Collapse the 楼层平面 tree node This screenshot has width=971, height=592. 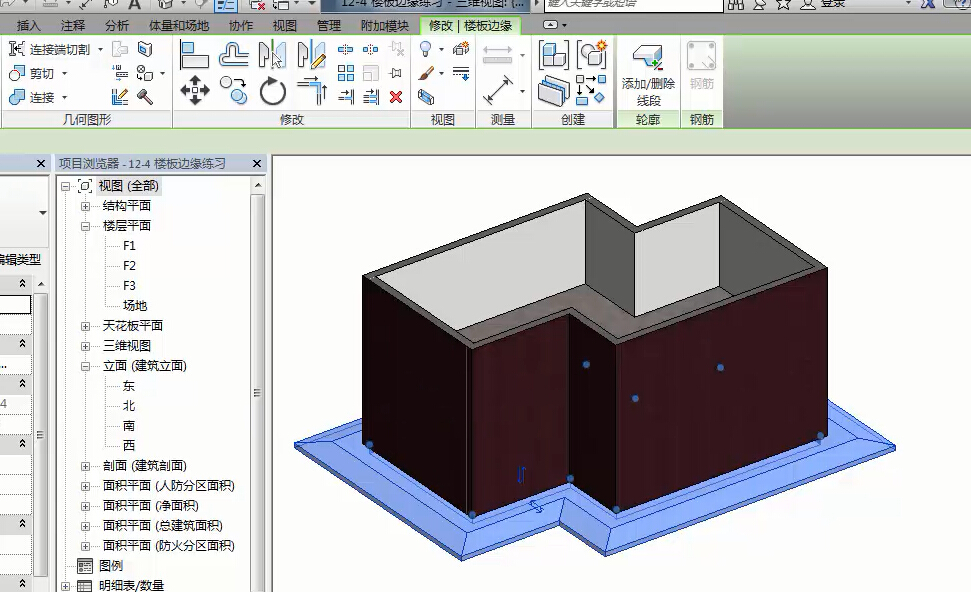click(x=86, y=226)
